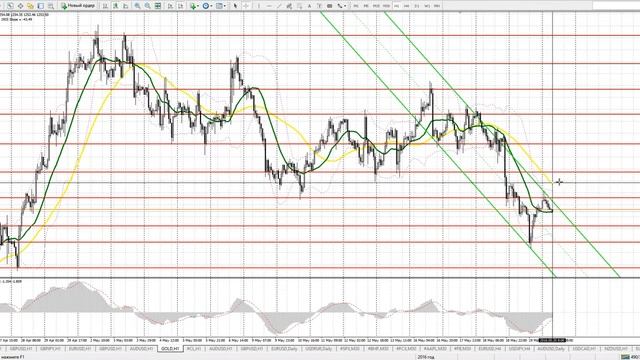The image size is (640, 360).
Task: Click the connection status bars indicator
Action: click(625, 357)
